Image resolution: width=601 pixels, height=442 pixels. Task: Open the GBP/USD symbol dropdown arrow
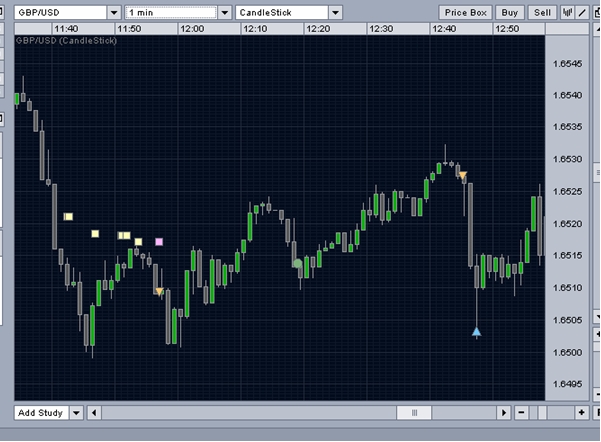[114, 13]
